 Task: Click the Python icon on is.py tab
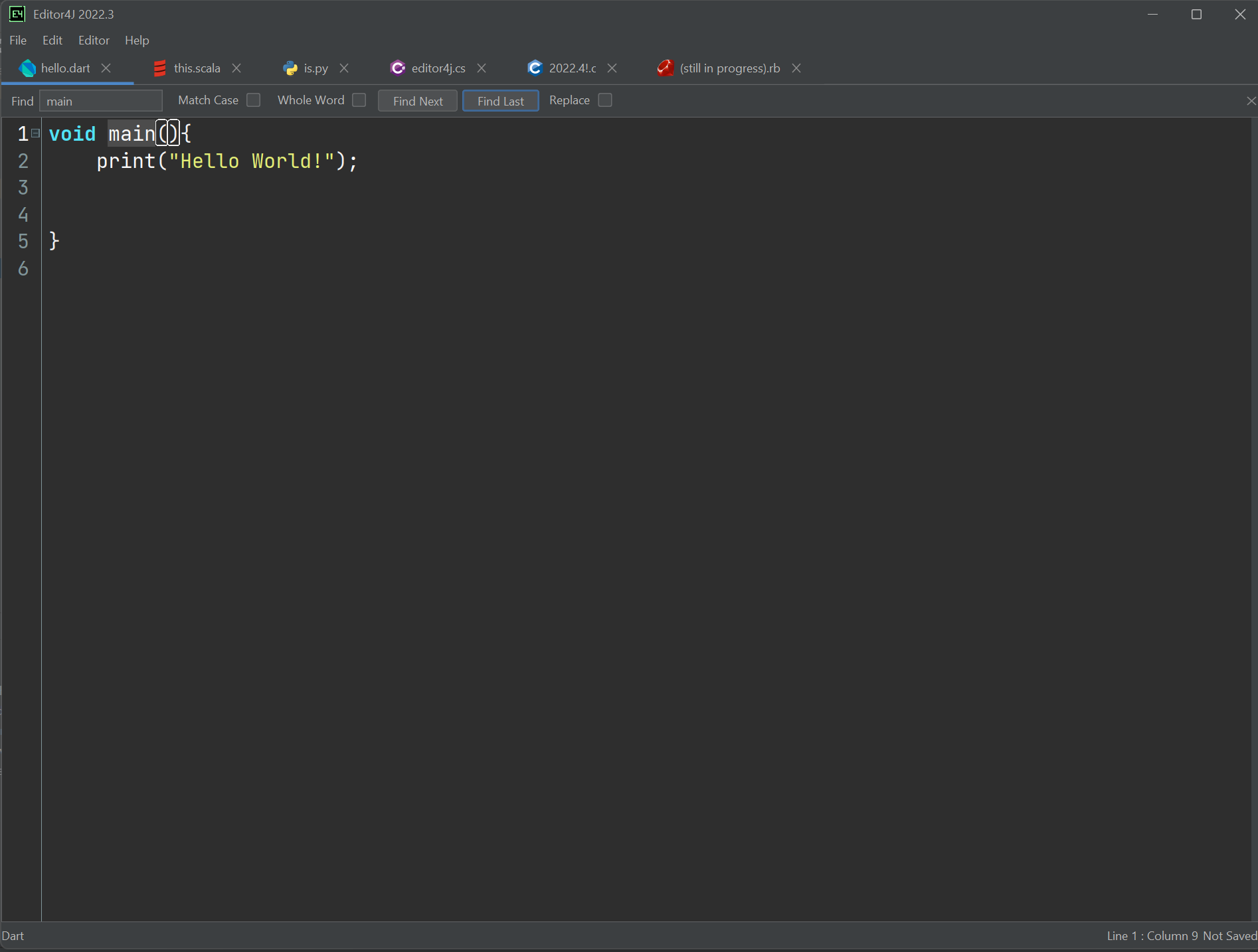pos(290,68)
